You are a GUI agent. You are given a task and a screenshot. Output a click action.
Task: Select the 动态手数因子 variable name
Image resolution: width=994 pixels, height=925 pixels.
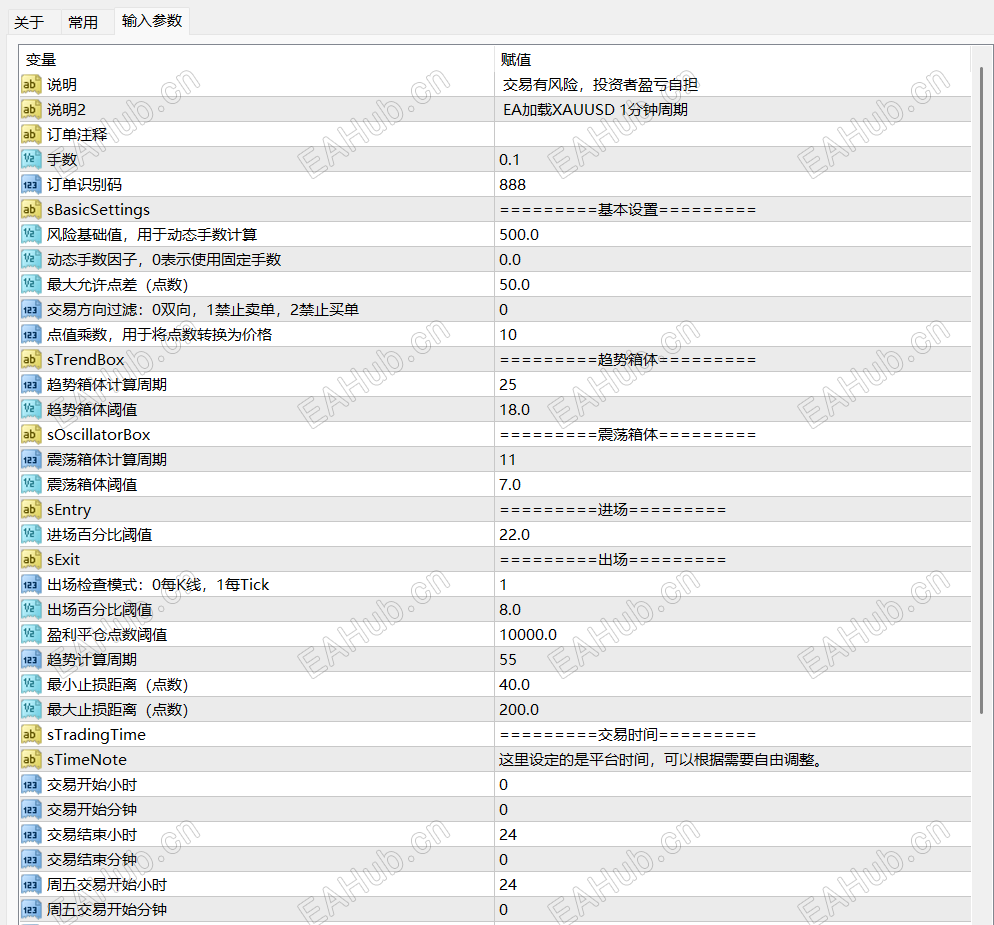click(x=164, y=259)
